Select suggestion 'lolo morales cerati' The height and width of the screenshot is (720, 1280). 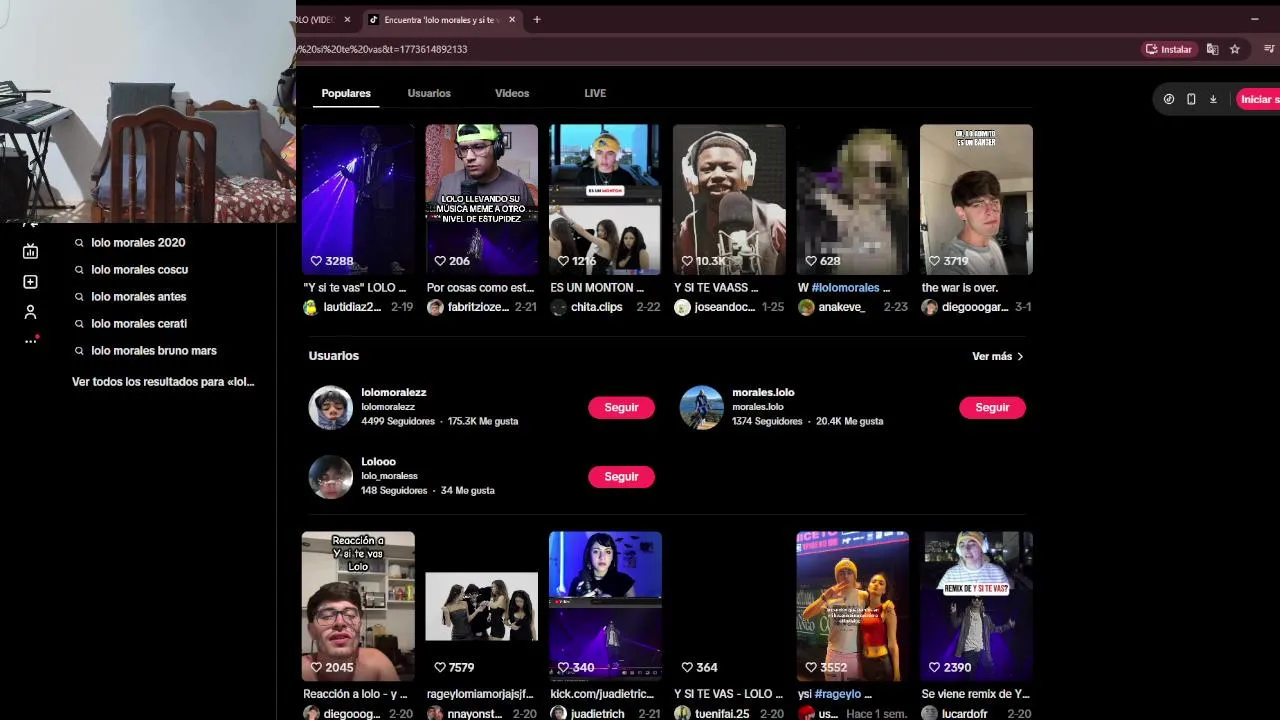[x=139, y=324]
